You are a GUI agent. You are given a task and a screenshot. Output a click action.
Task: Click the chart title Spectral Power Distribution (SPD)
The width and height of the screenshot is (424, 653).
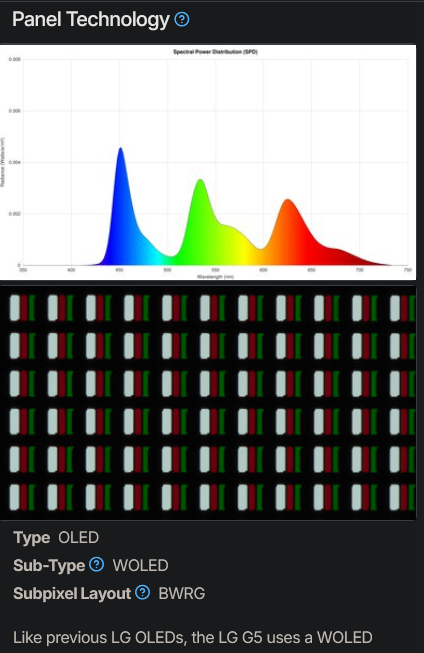pyautogui.click(x=215, y=52)
